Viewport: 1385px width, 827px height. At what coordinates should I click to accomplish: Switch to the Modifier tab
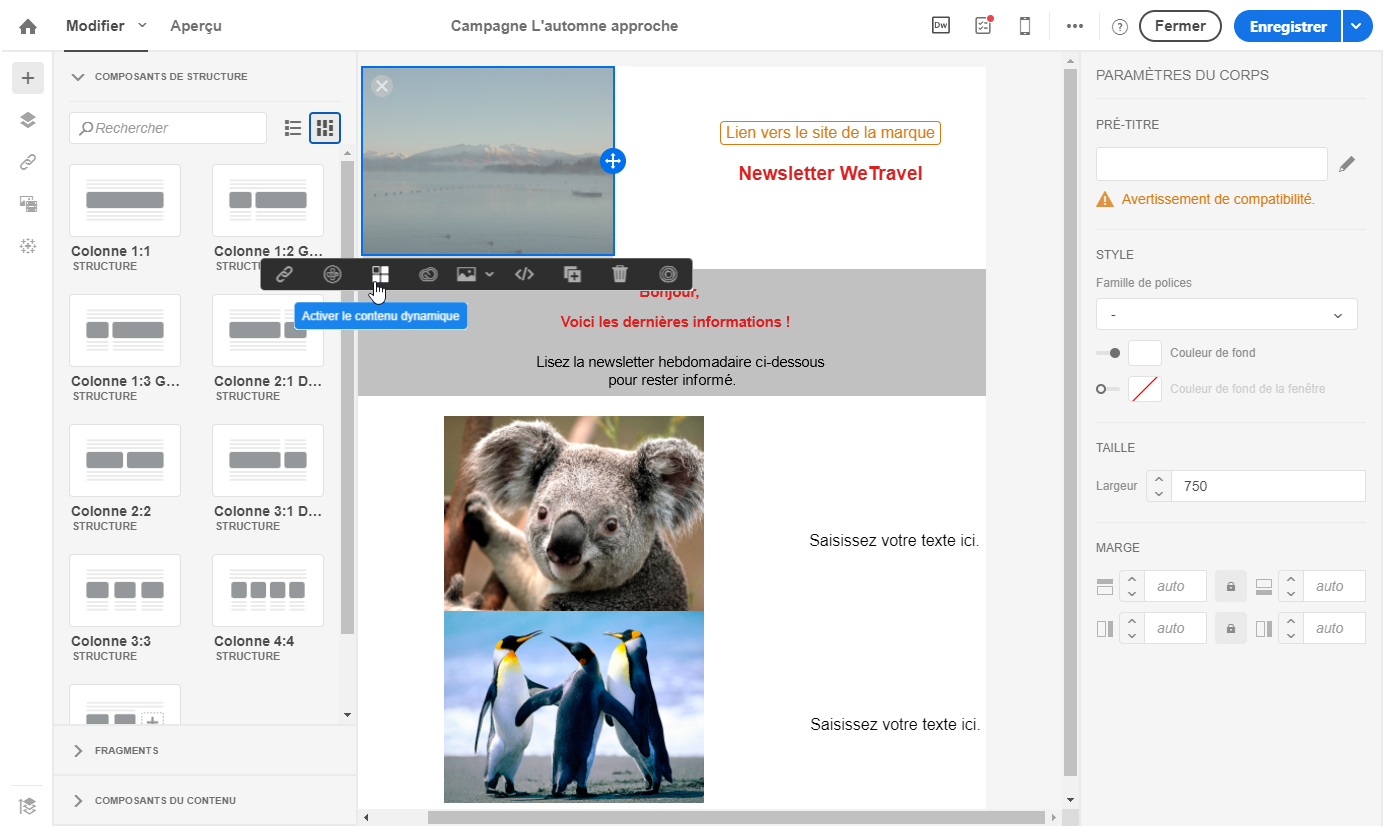[95, 26]
